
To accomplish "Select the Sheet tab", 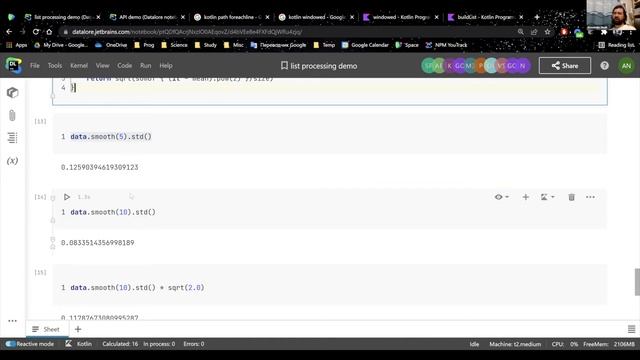I will click(x=46, y=329).
